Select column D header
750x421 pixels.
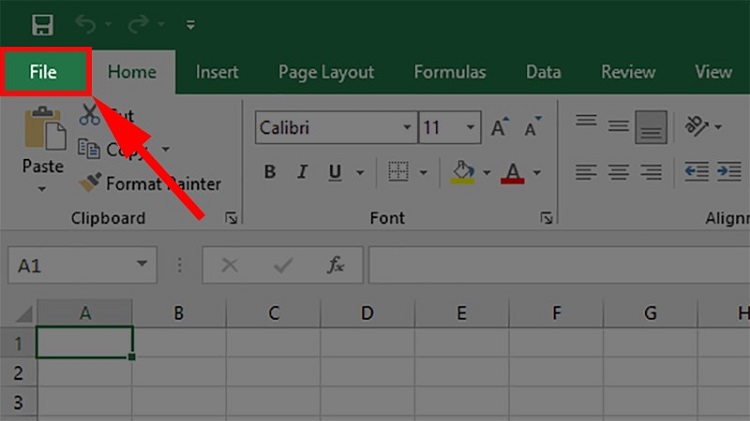point(367,313)
